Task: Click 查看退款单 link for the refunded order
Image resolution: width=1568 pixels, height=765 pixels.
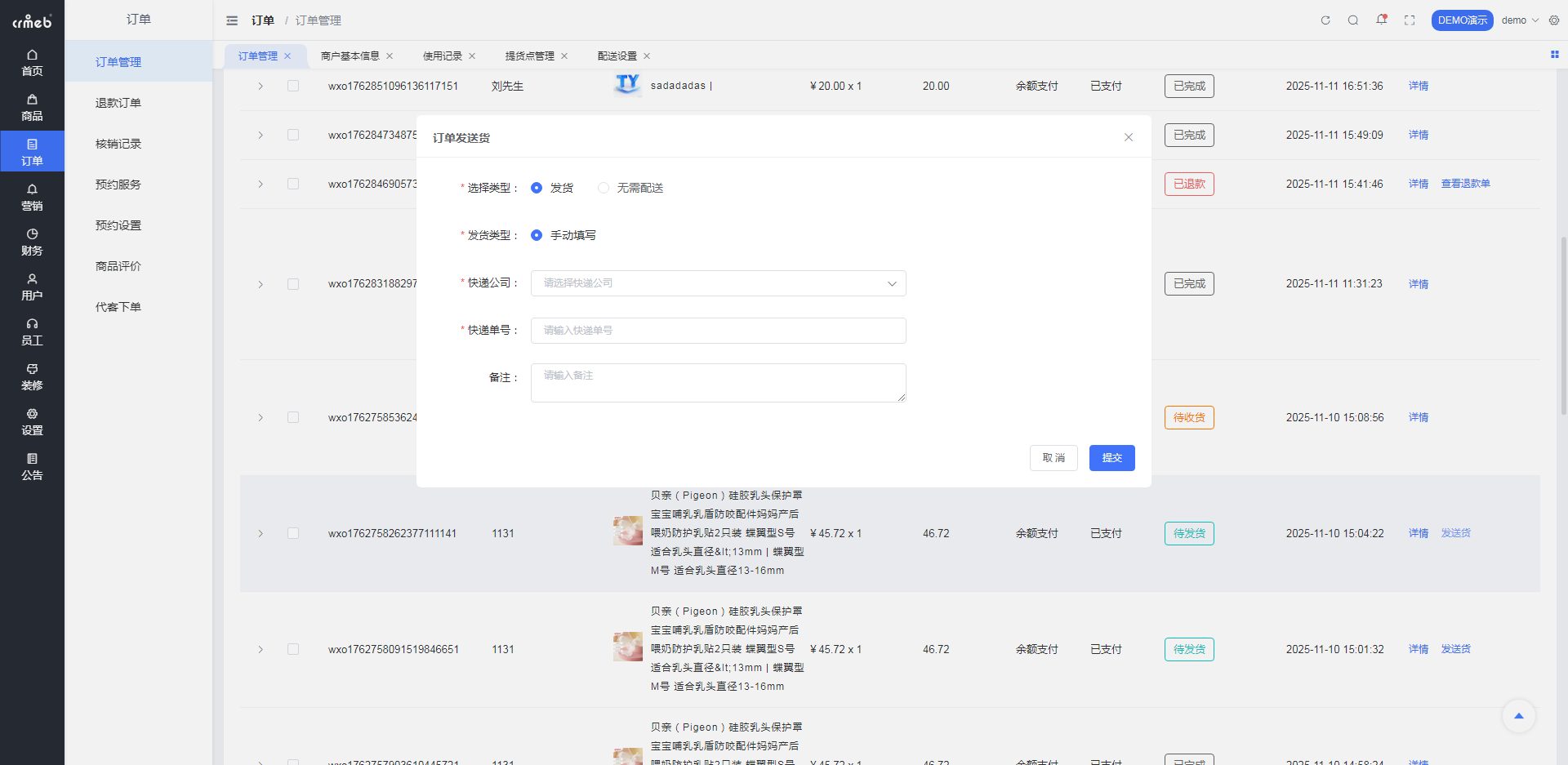Action: click(x=1464, y=184)
